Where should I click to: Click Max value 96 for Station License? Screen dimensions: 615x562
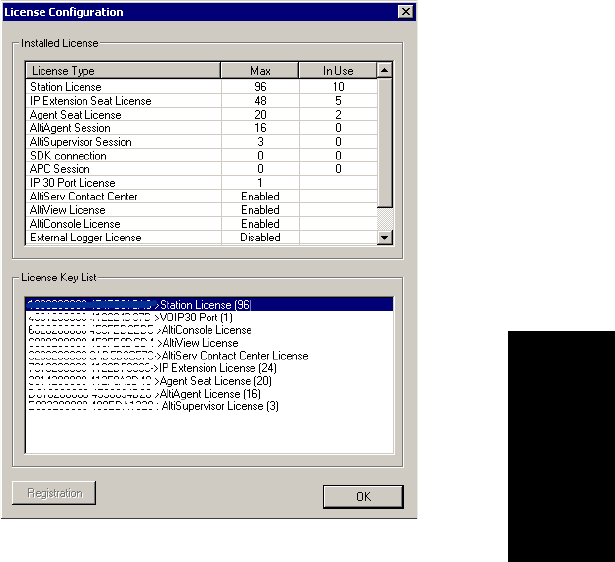260,87
